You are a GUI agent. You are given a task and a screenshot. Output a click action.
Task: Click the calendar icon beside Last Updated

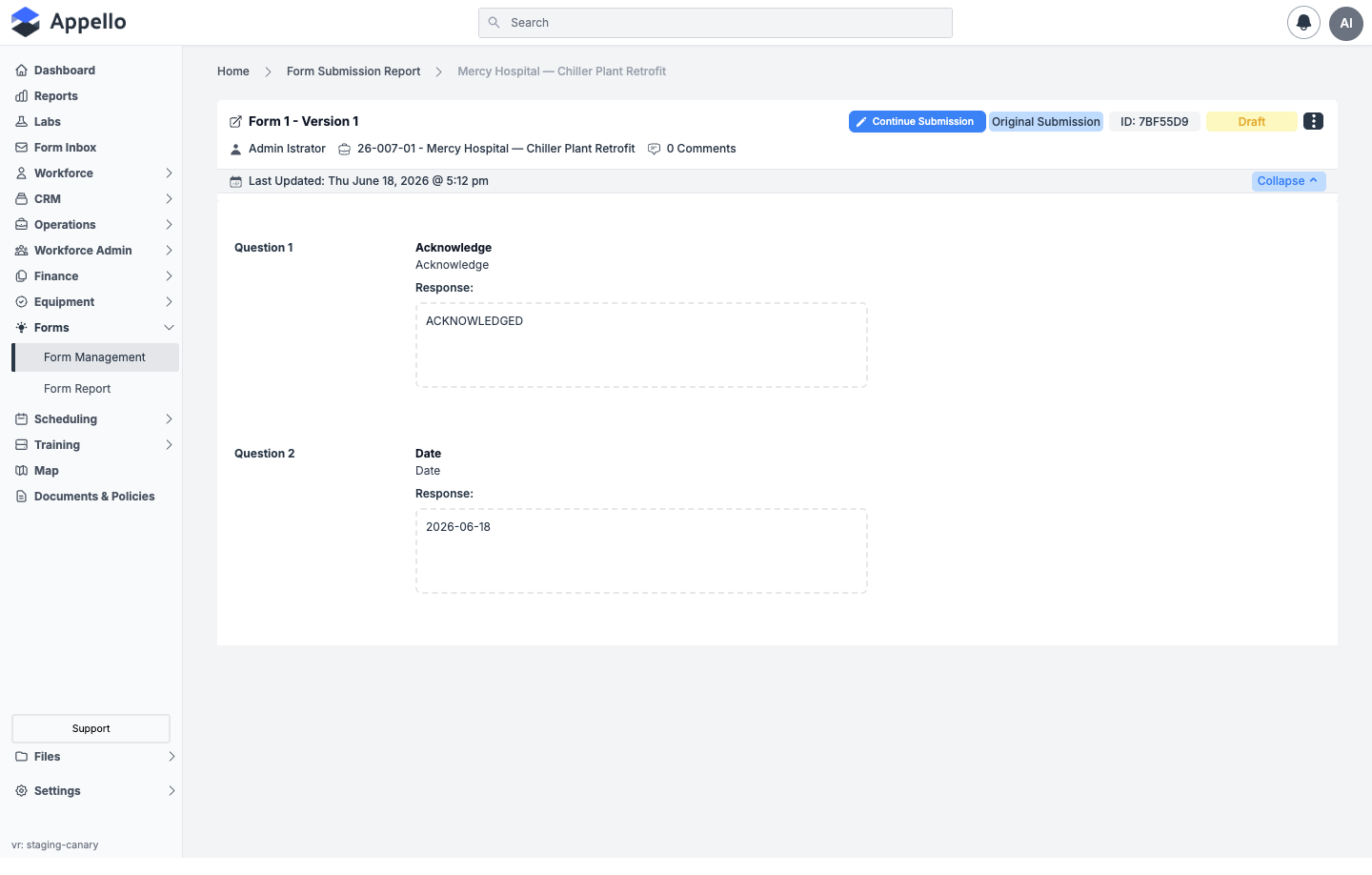click(235, 181)
